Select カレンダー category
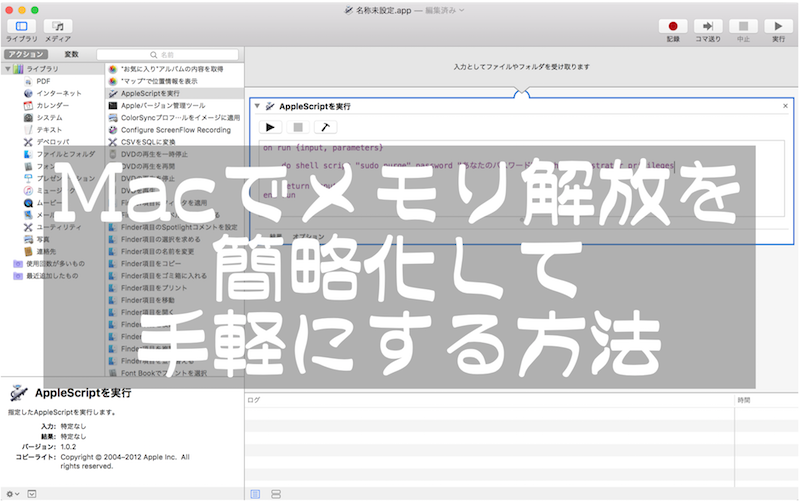 click(x=52, y=106)
